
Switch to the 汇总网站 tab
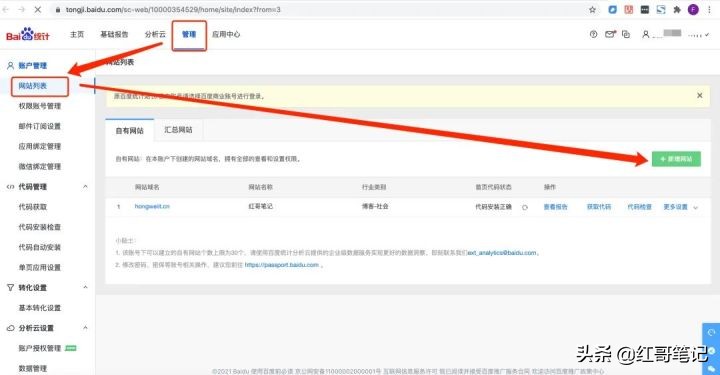click(178, 130)
